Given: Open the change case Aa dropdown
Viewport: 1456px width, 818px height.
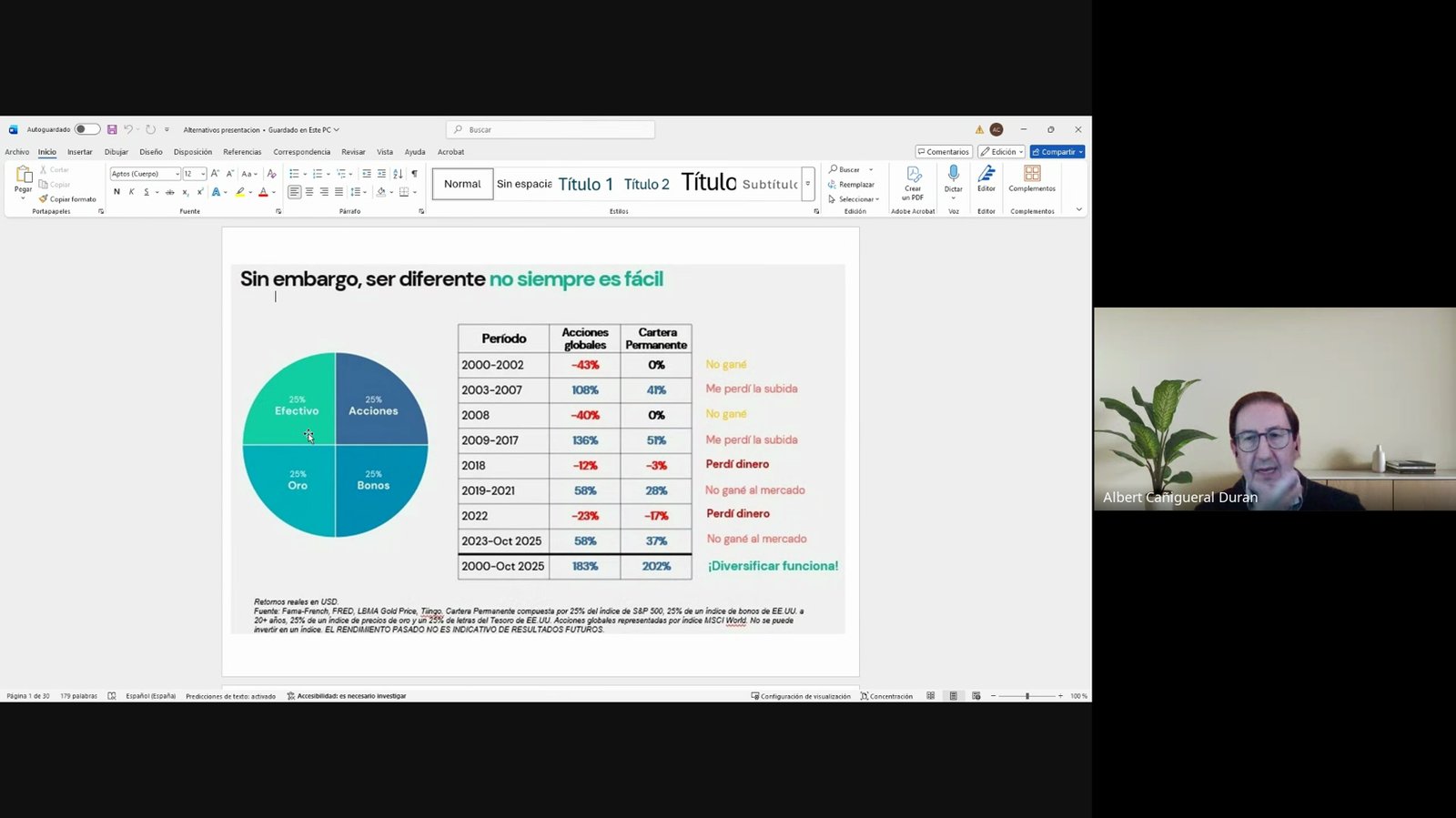Looking at the screenshot, I should click(x=248, y=174).
